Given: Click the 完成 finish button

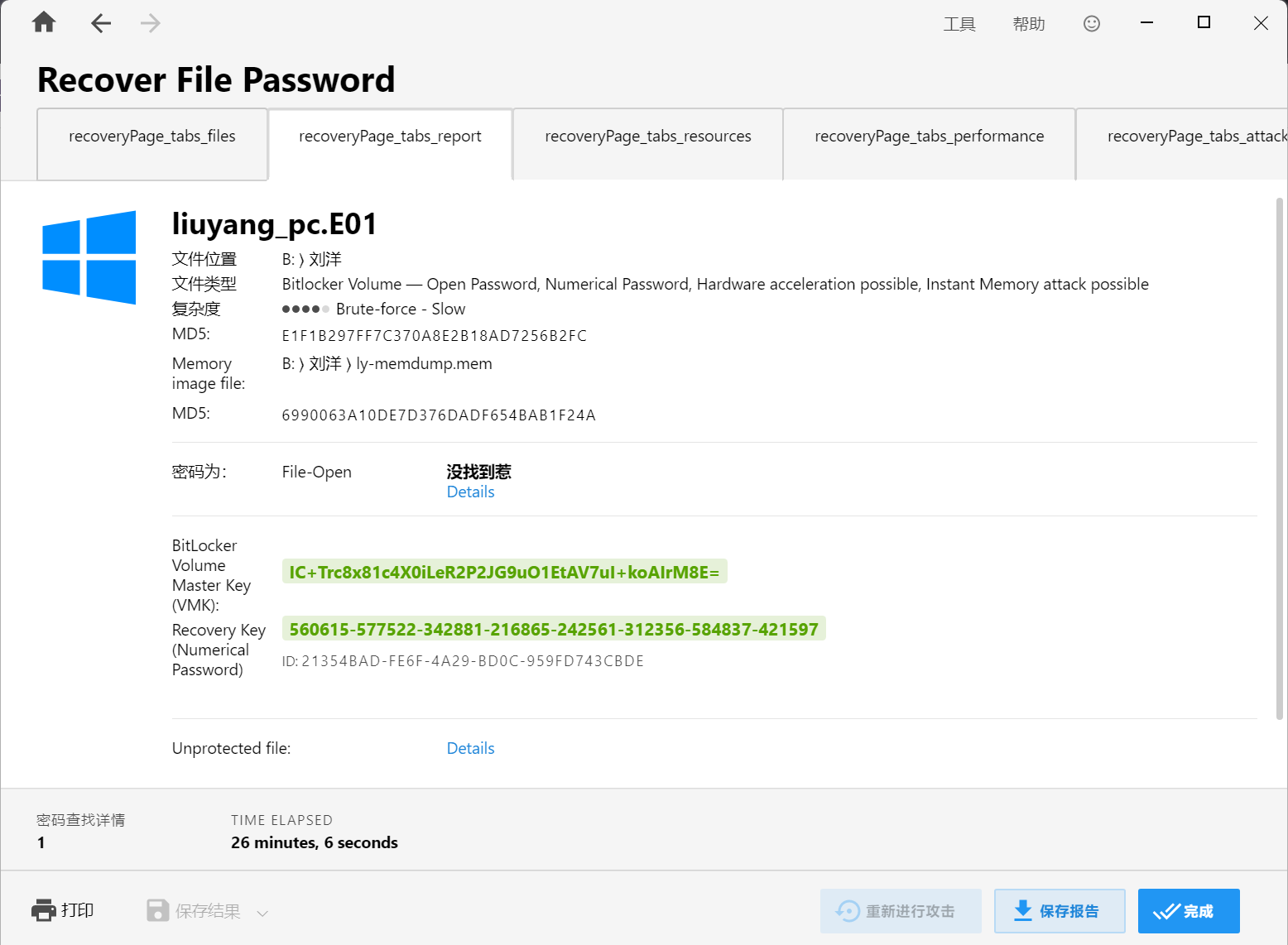Looking at the screenshot, I should pos(1189,911).
